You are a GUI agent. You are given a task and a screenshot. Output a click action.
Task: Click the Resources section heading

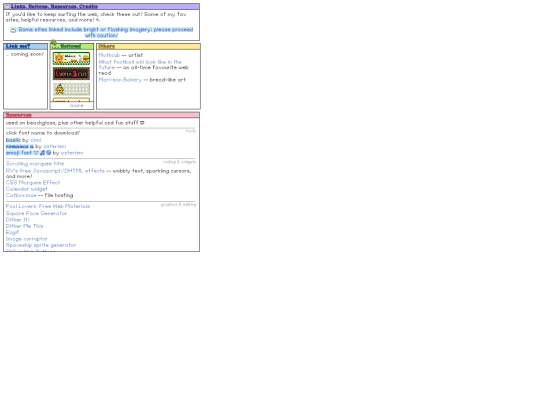[19, 115]
